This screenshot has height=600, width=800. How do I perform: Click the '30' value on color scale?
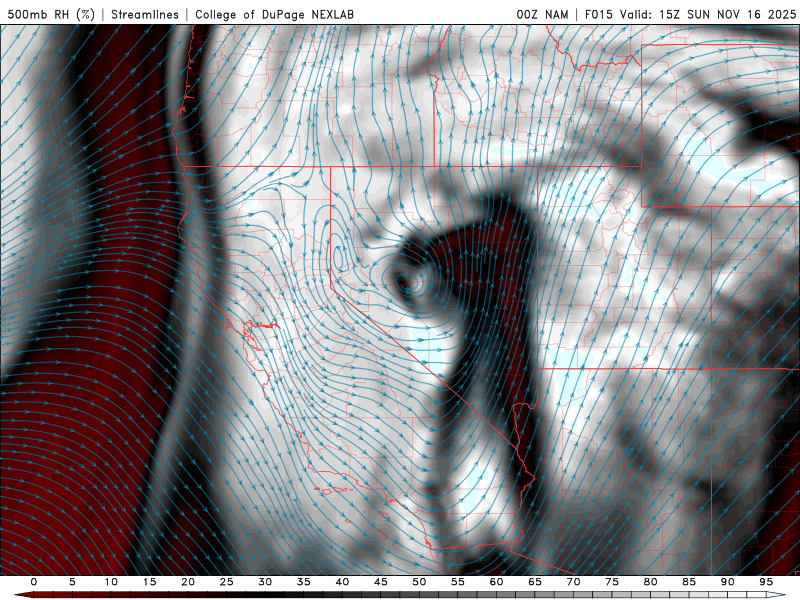[265, 582]
